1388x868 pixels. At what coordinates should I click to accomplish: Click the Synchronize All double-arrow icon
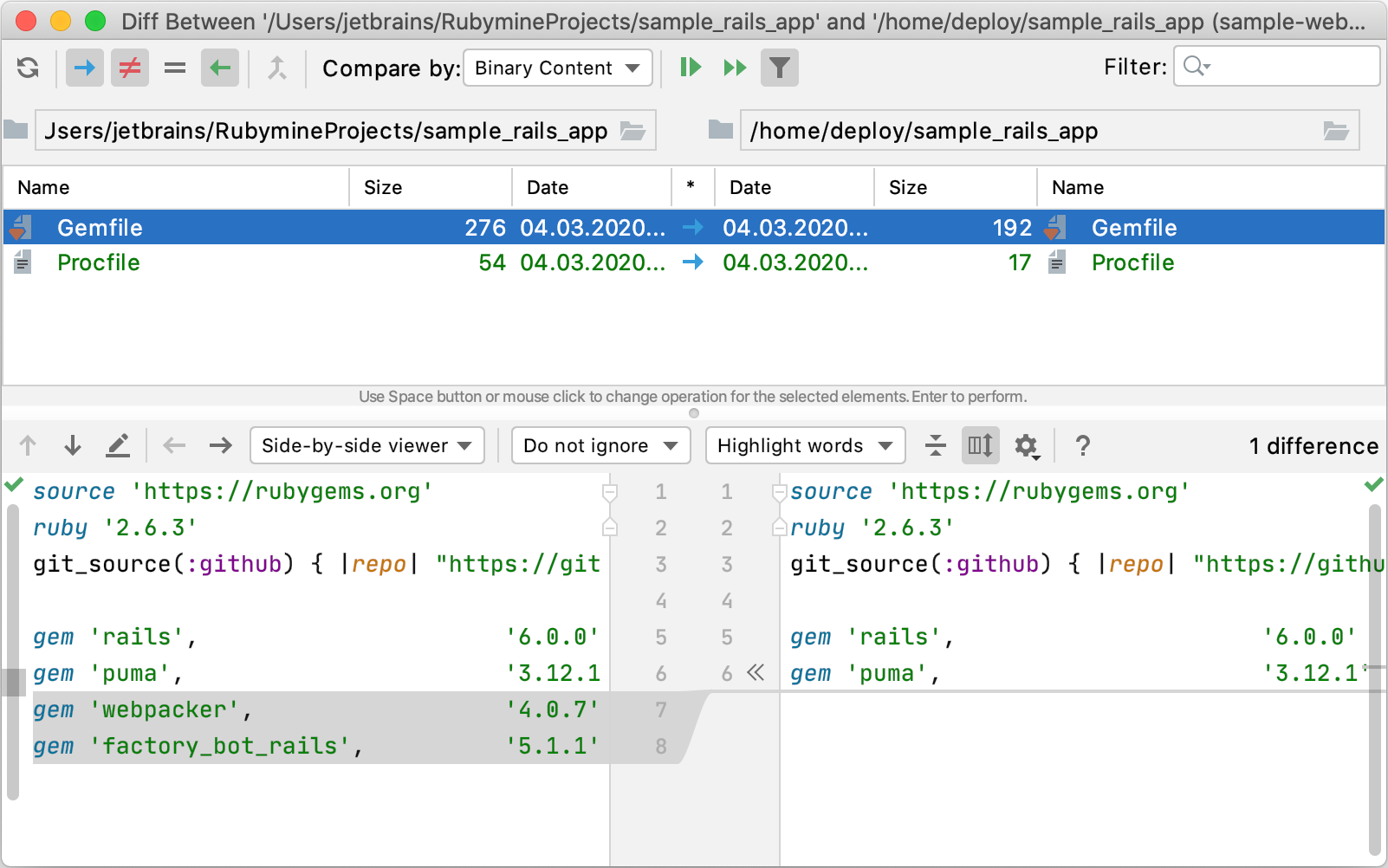[x=735, y=68]
